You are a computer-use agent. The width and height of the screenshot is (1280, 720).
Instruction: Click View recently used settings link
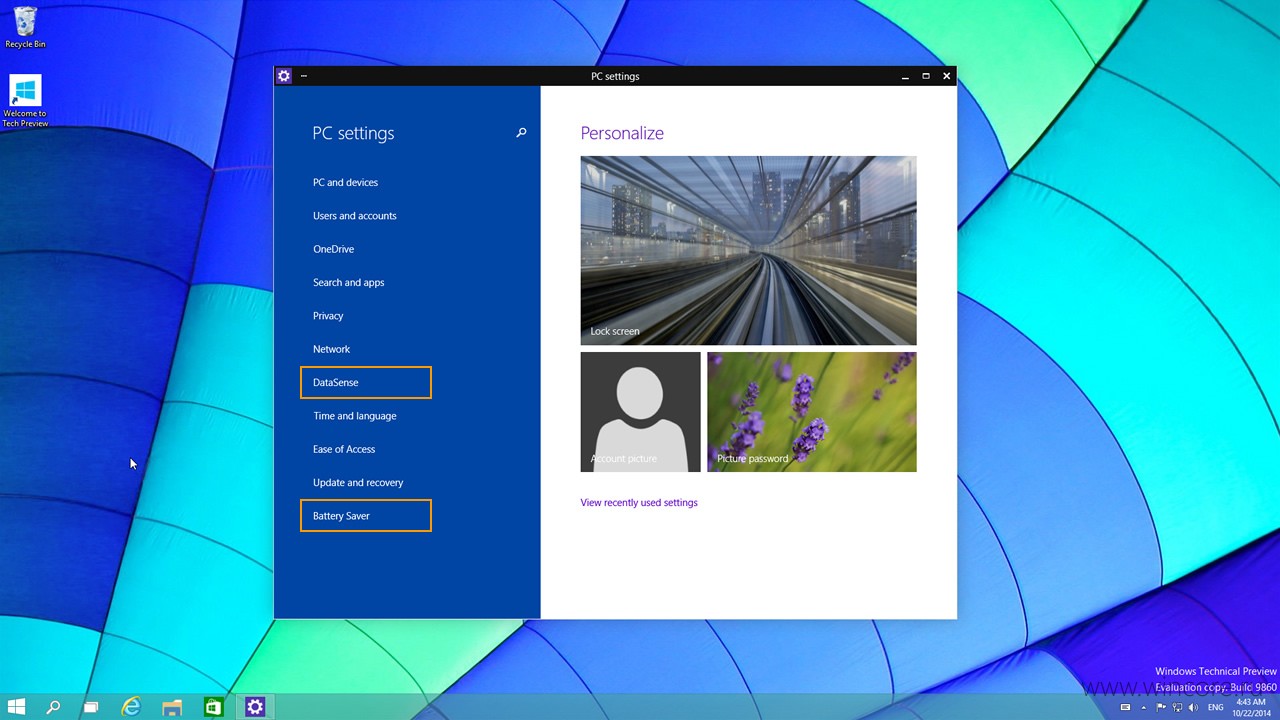[639, 503]
